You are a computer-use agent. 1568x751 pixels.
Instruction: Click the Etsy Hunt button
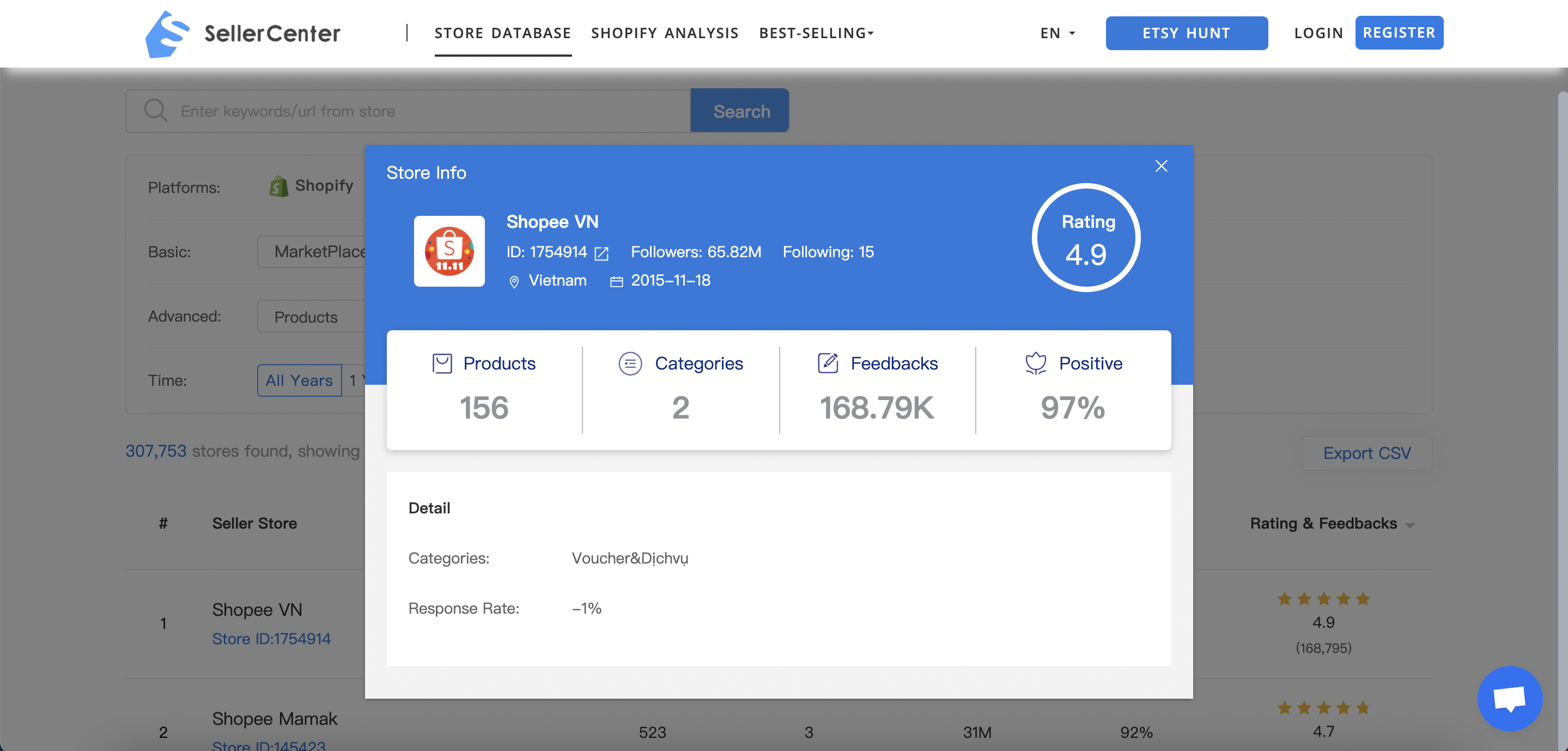1186,33
